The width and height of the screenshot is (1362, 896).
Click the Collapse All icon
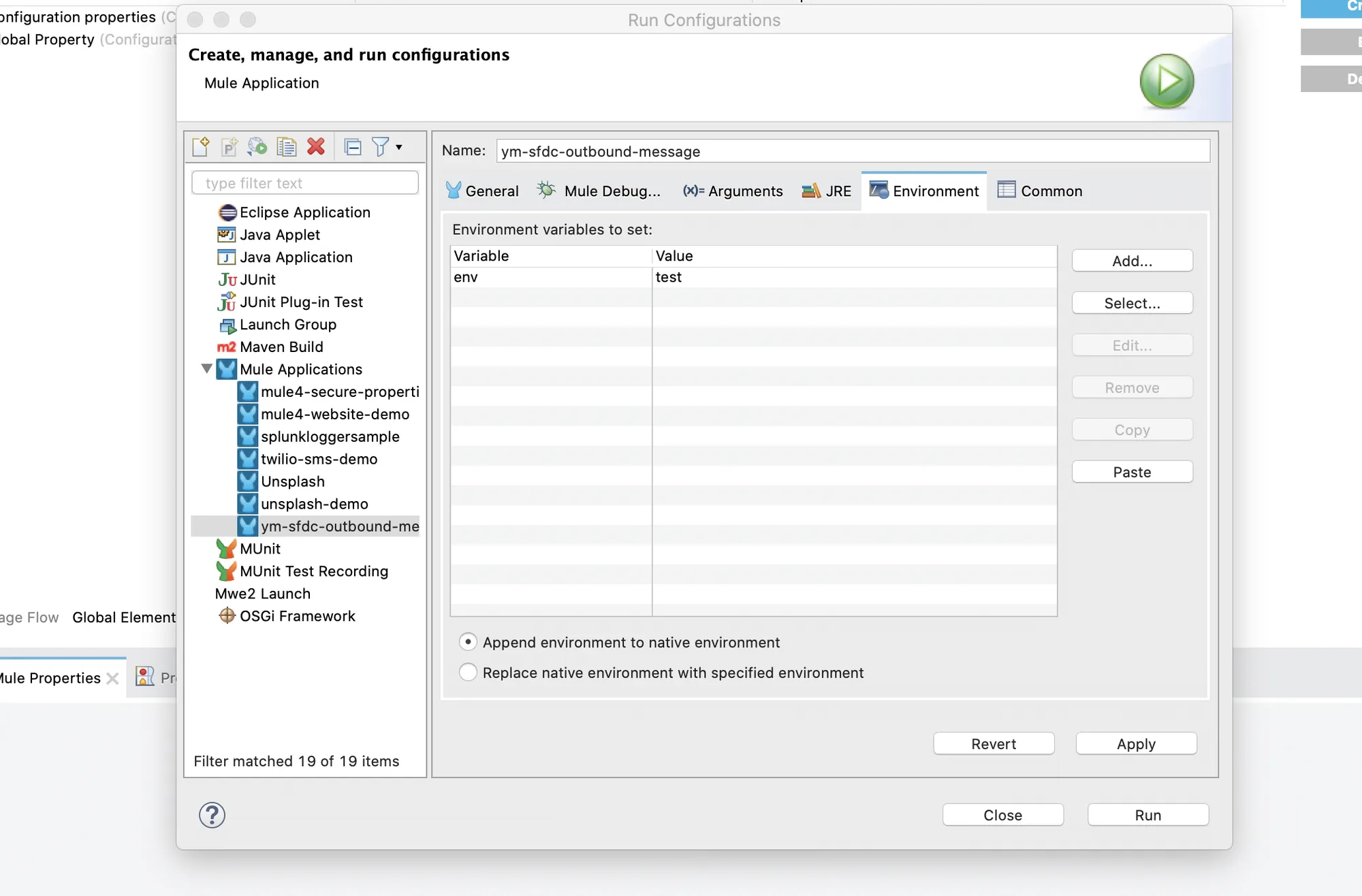point(353,146)
